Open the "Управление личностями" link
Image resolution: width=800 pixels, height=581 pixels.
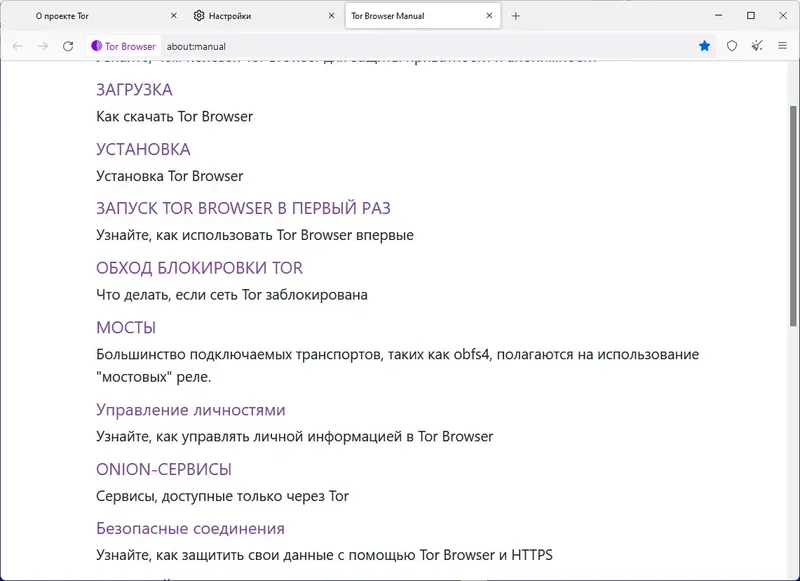pyautogui.click(x=191, y=410)
